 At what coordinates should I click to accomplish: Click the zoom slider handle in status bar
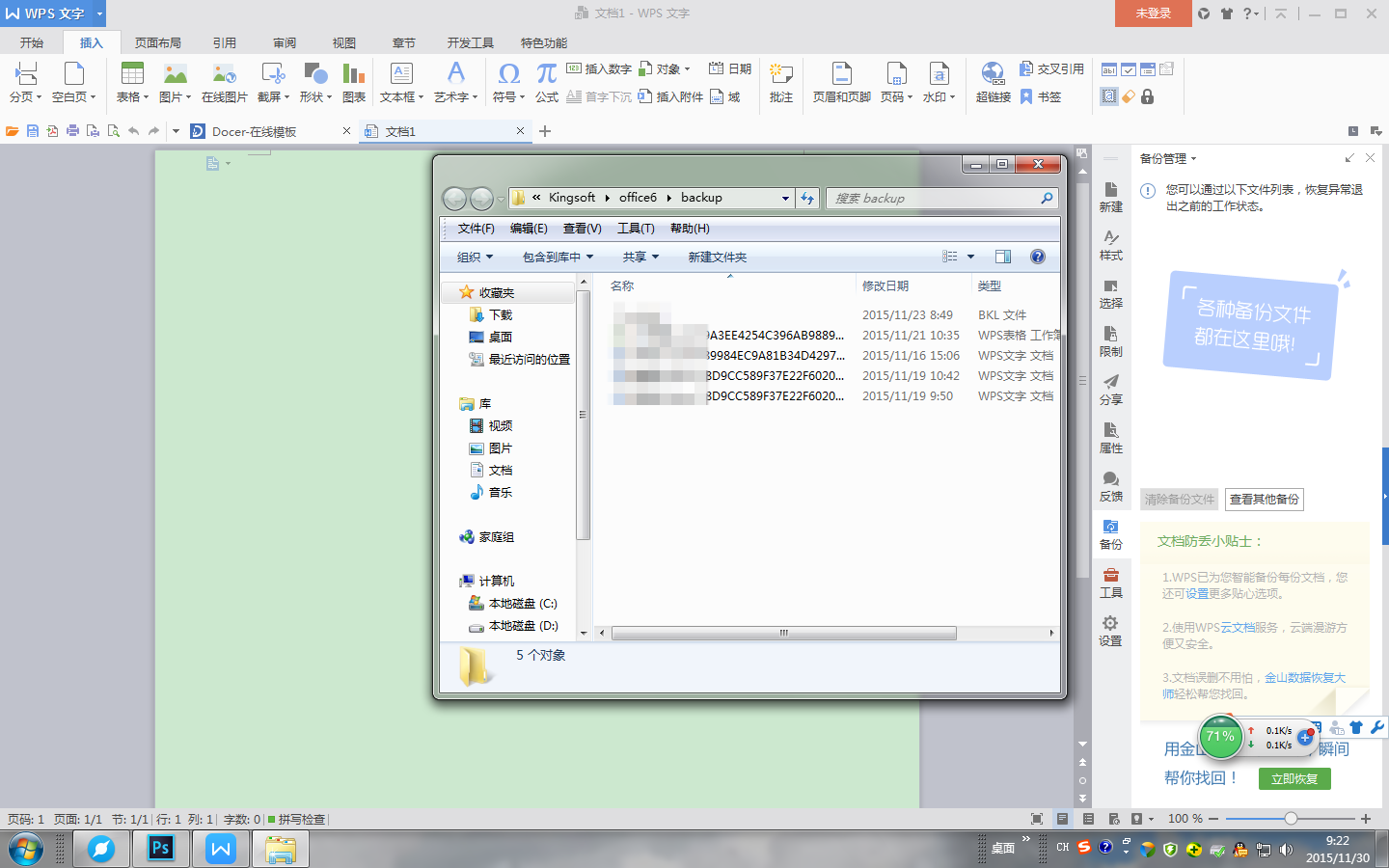[x=1291, y=819]
